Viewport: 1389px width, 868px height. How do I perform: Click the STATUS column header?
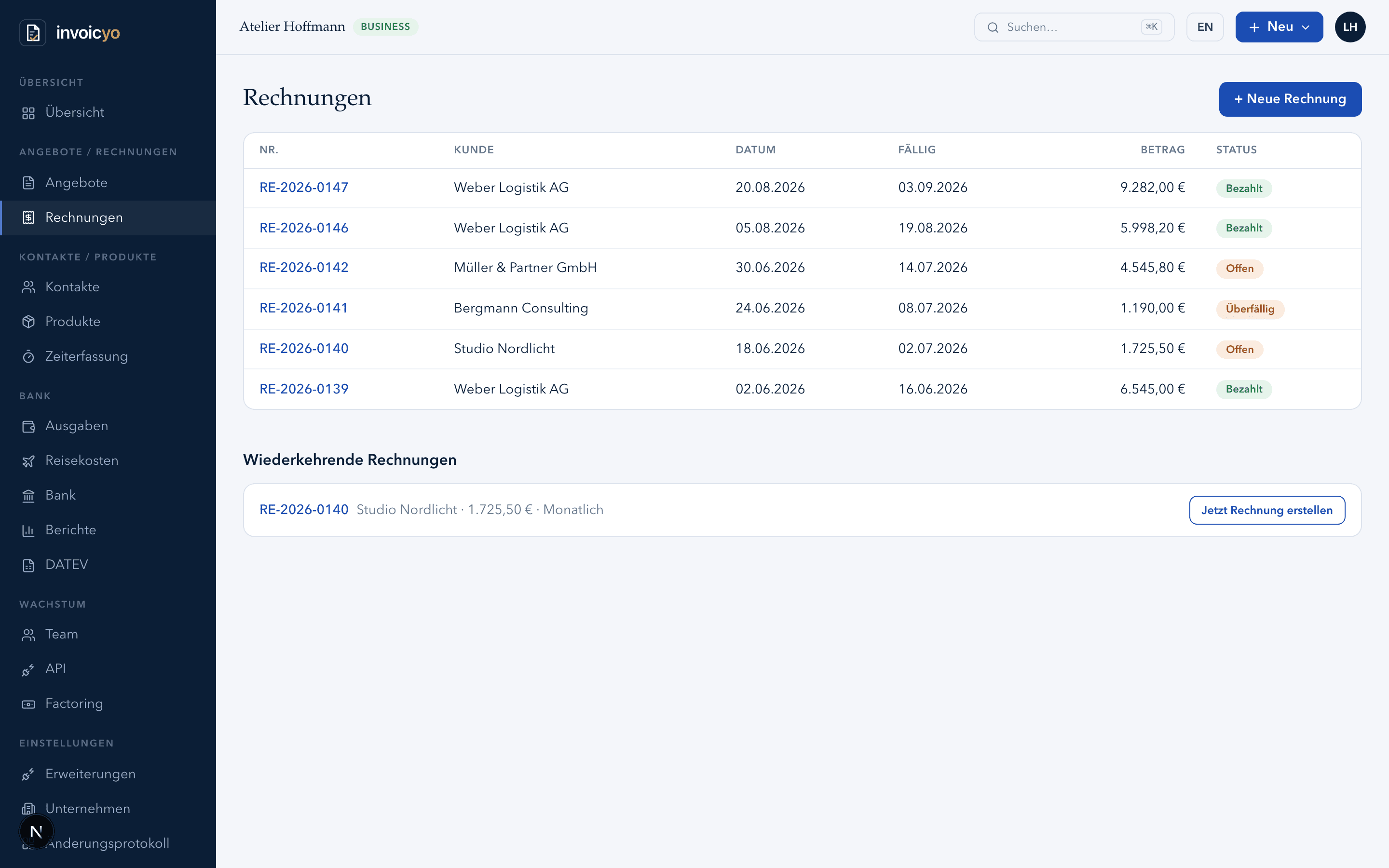[1236, 150]
